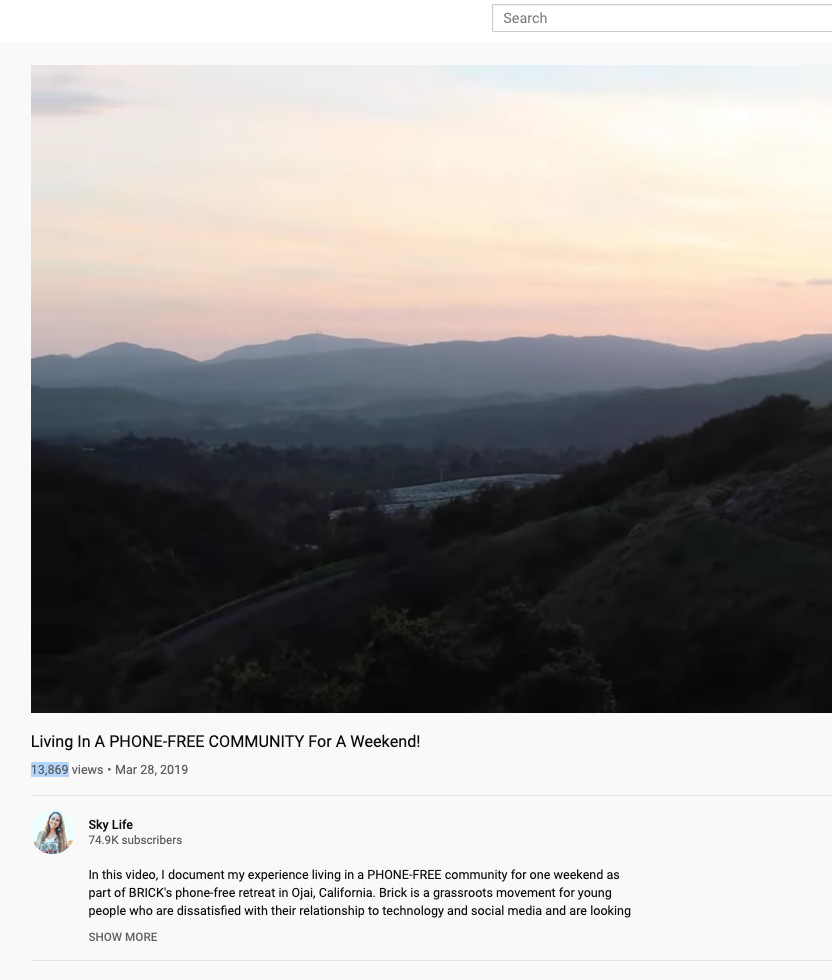
Task: Click the word 'views' beside the count
Action: [x=87, y=769]
